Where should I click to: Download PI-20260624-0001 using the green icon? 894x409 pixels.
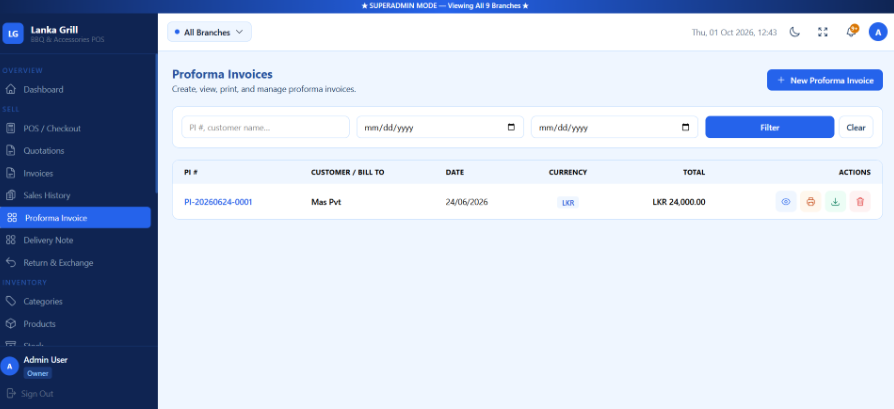[x=835, y=201]
